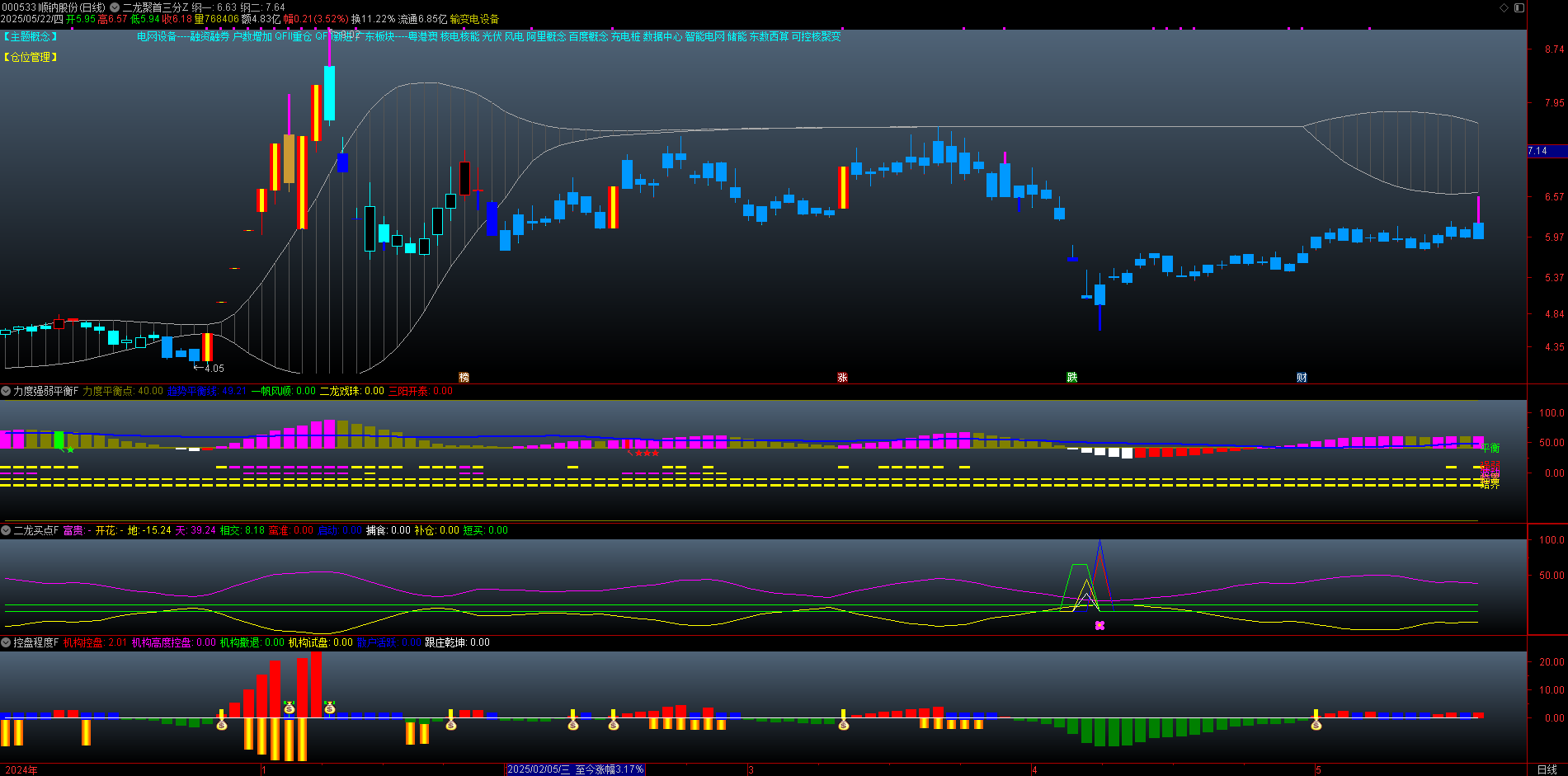The image size is (1568, 776).
Task: Open 力度强弱平衡F indicator dropdown arrow
Action: (6, 391)
